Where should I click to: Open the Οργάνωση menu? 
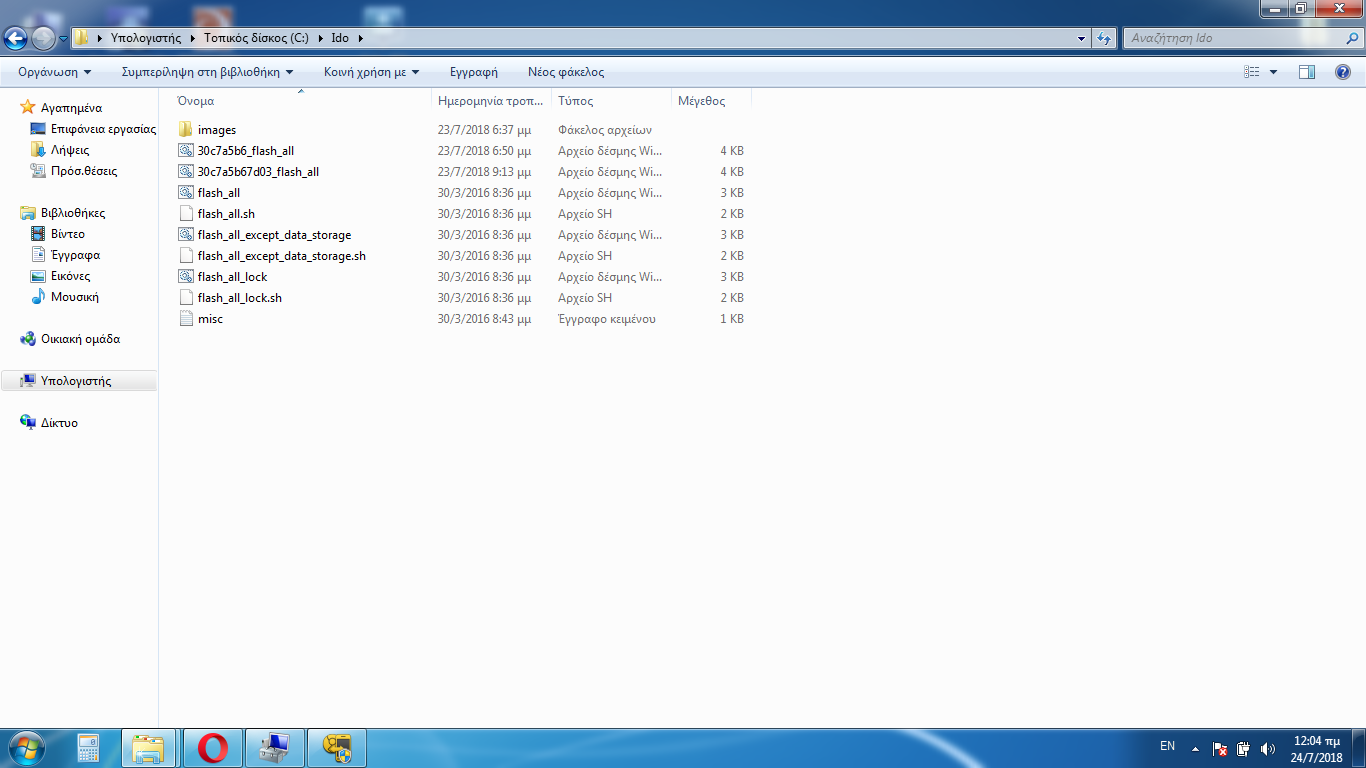[x=54, y=72]
